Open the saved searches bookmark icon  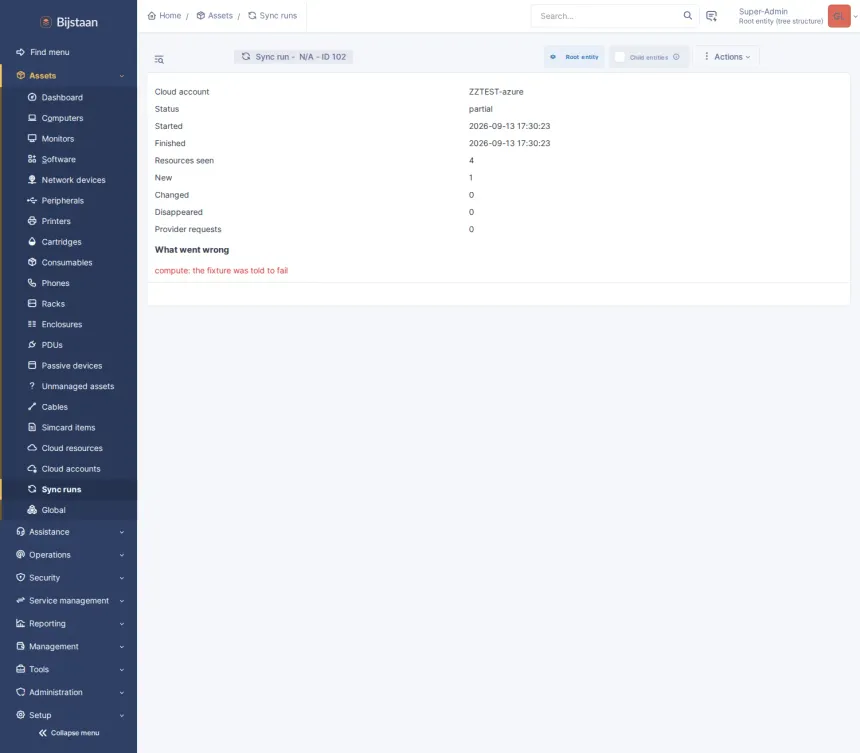[x=711, y=16]
